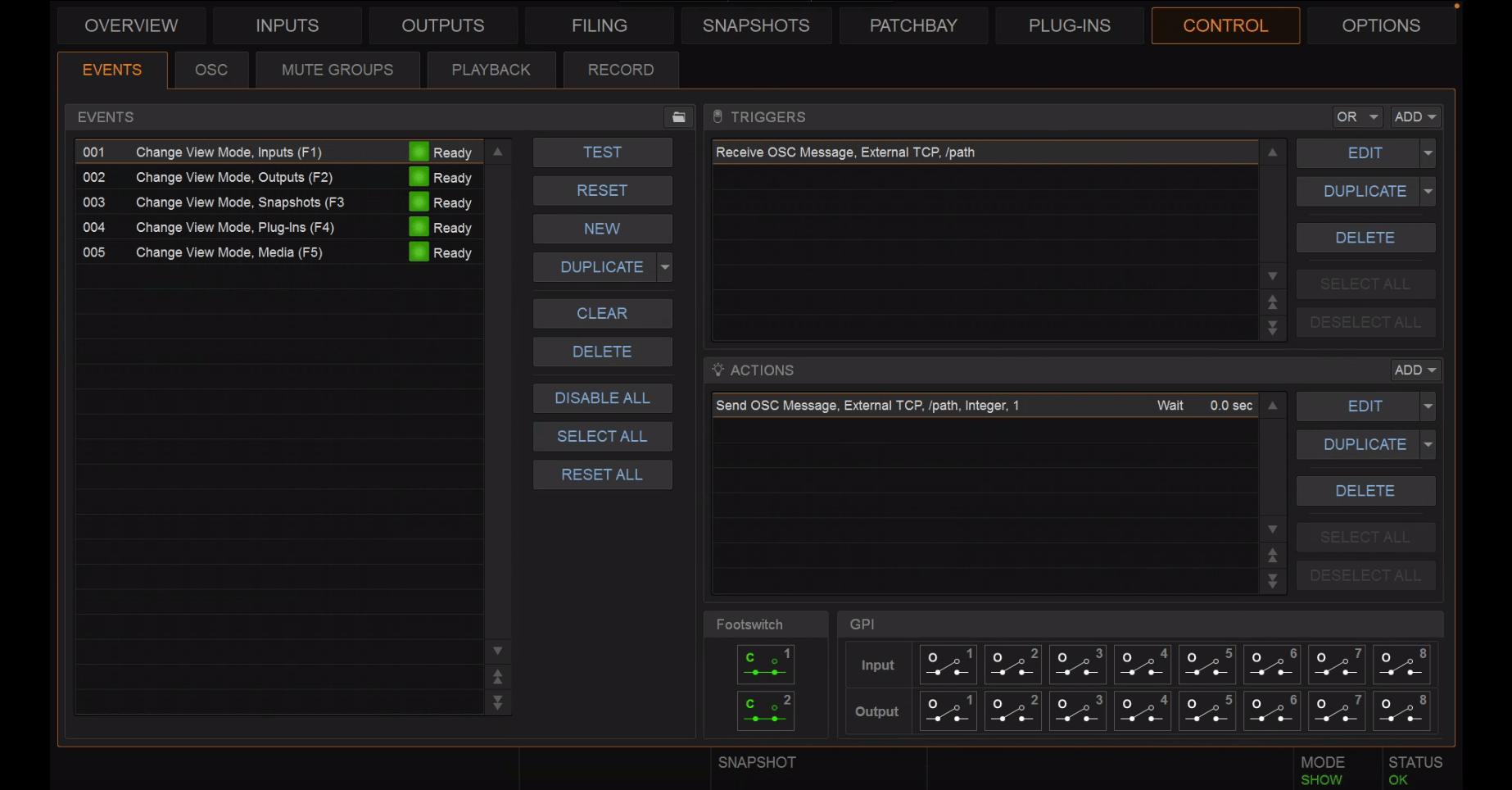Jump to top of triggers list
Image resolution: width=1512 pixels, height=790 pixels.
tap(1272, 302)
